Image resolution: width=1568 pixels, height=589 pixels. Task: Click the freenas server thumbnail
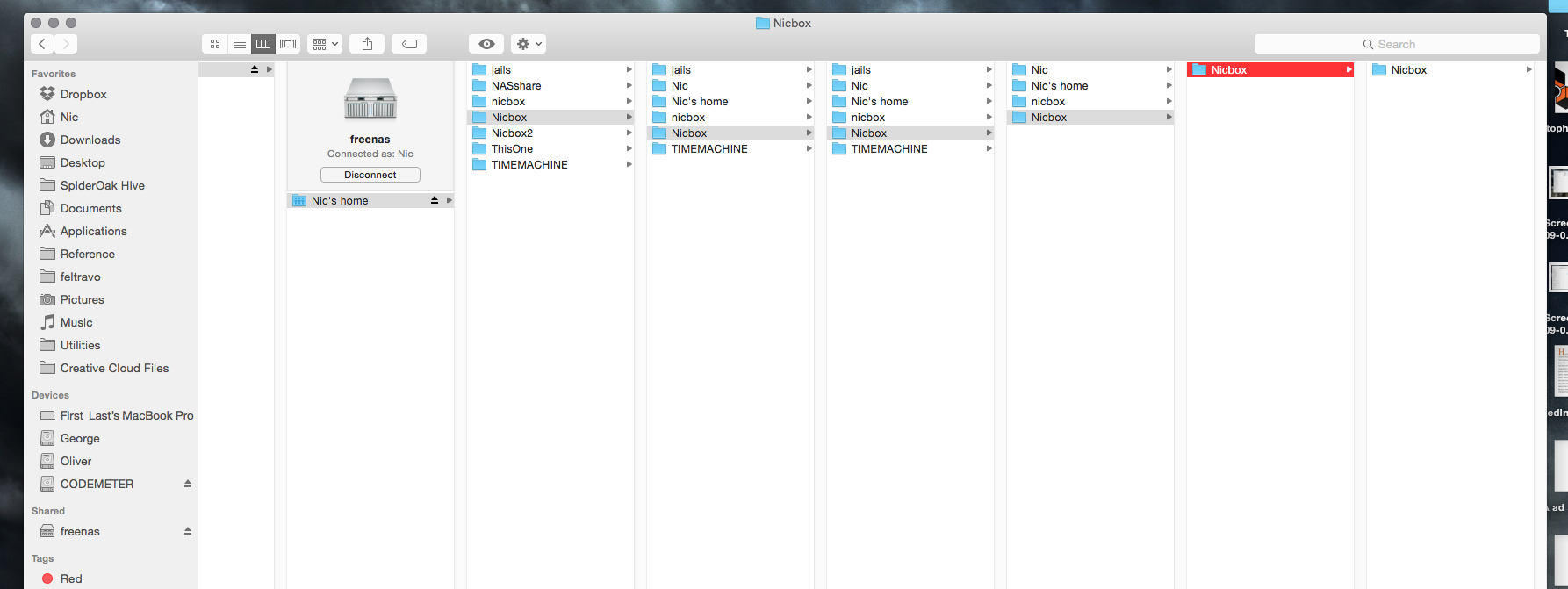click(x=370, y=98)
